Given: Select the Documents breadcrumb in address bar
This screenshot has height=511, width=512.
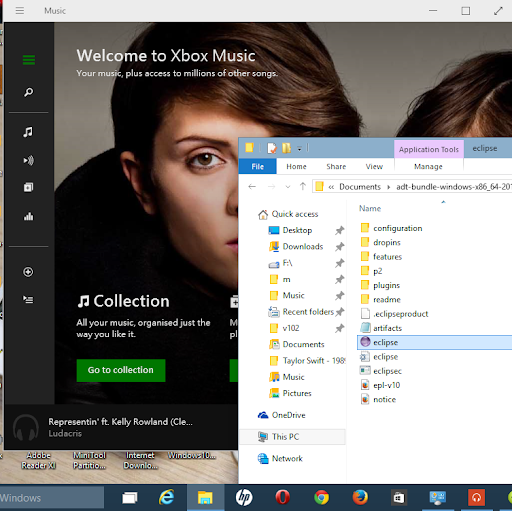Looking at the screenshot, I should click(x=360, y=187).
